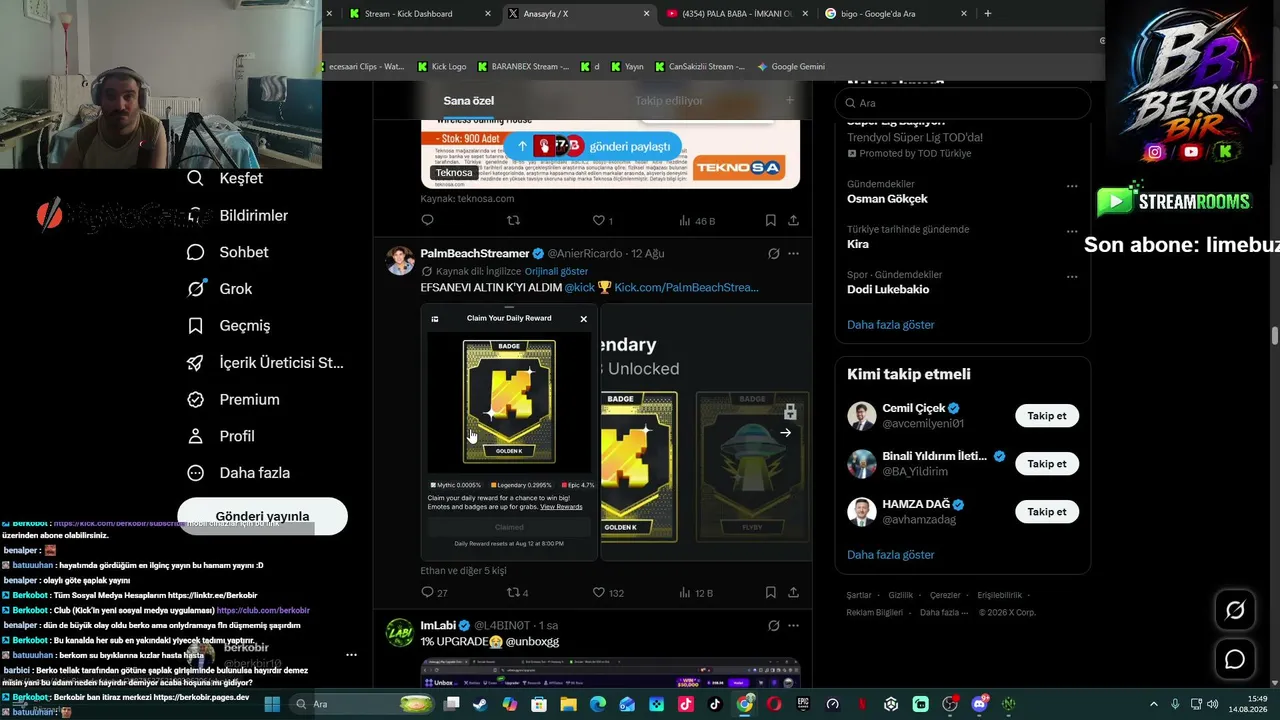Open ImLabi's profile avatar
The width and height of the screenshot is (1280, 720).
coord(400,632)
